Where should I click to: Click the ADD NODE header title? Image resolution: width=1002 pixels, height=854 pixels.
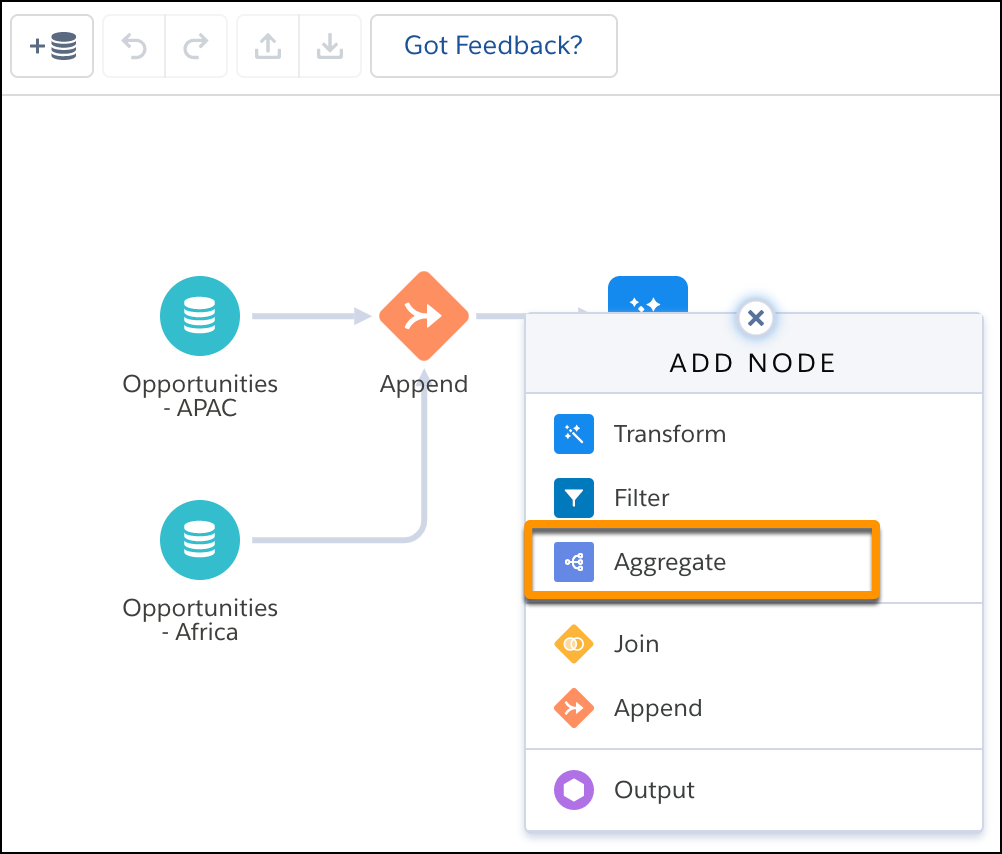(x=753, y=363)
